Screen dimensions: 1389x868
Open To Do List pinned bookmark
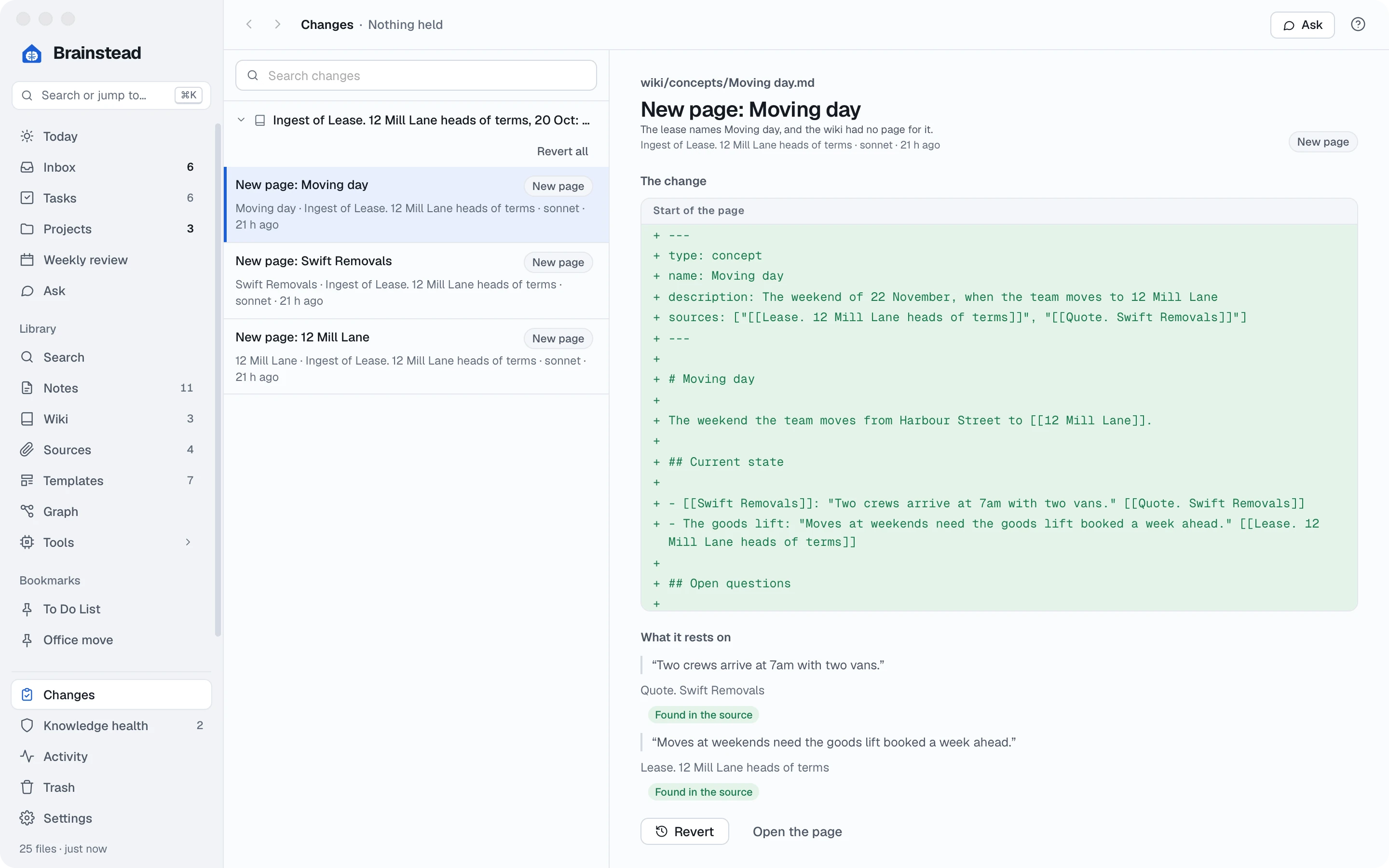tap(111, 609)
